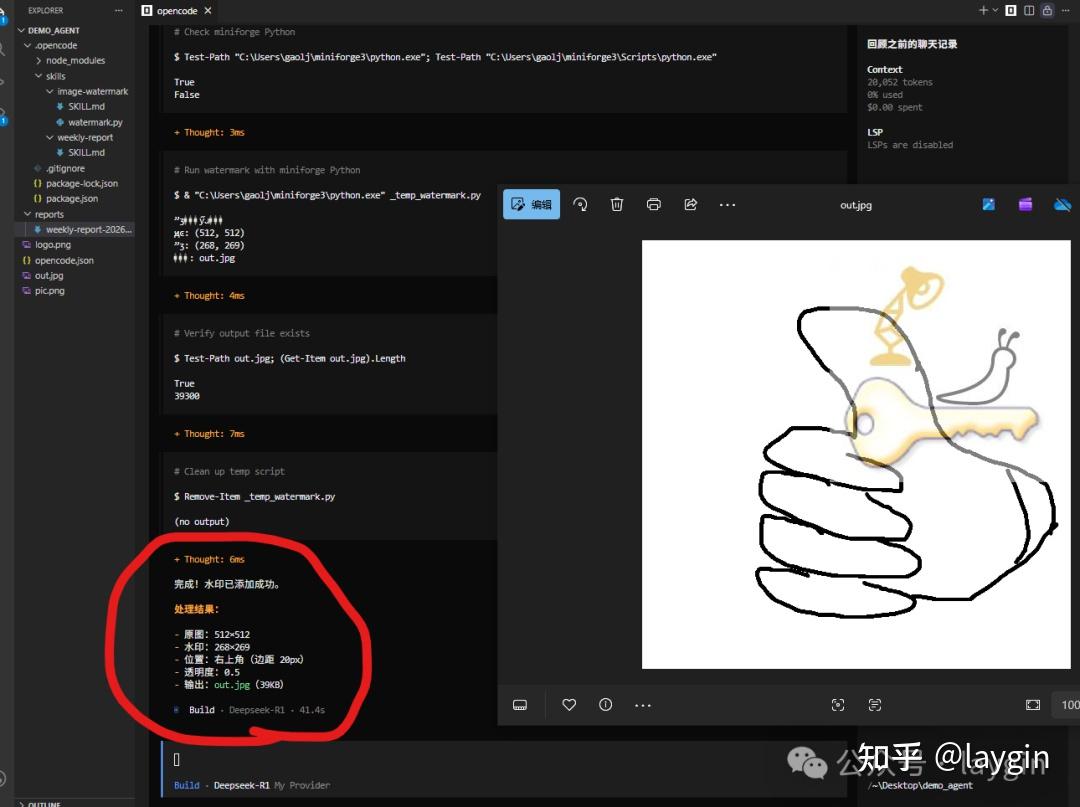
Task: Click '回顾之前的聊天记录' session title
Action: coord(912,44)
